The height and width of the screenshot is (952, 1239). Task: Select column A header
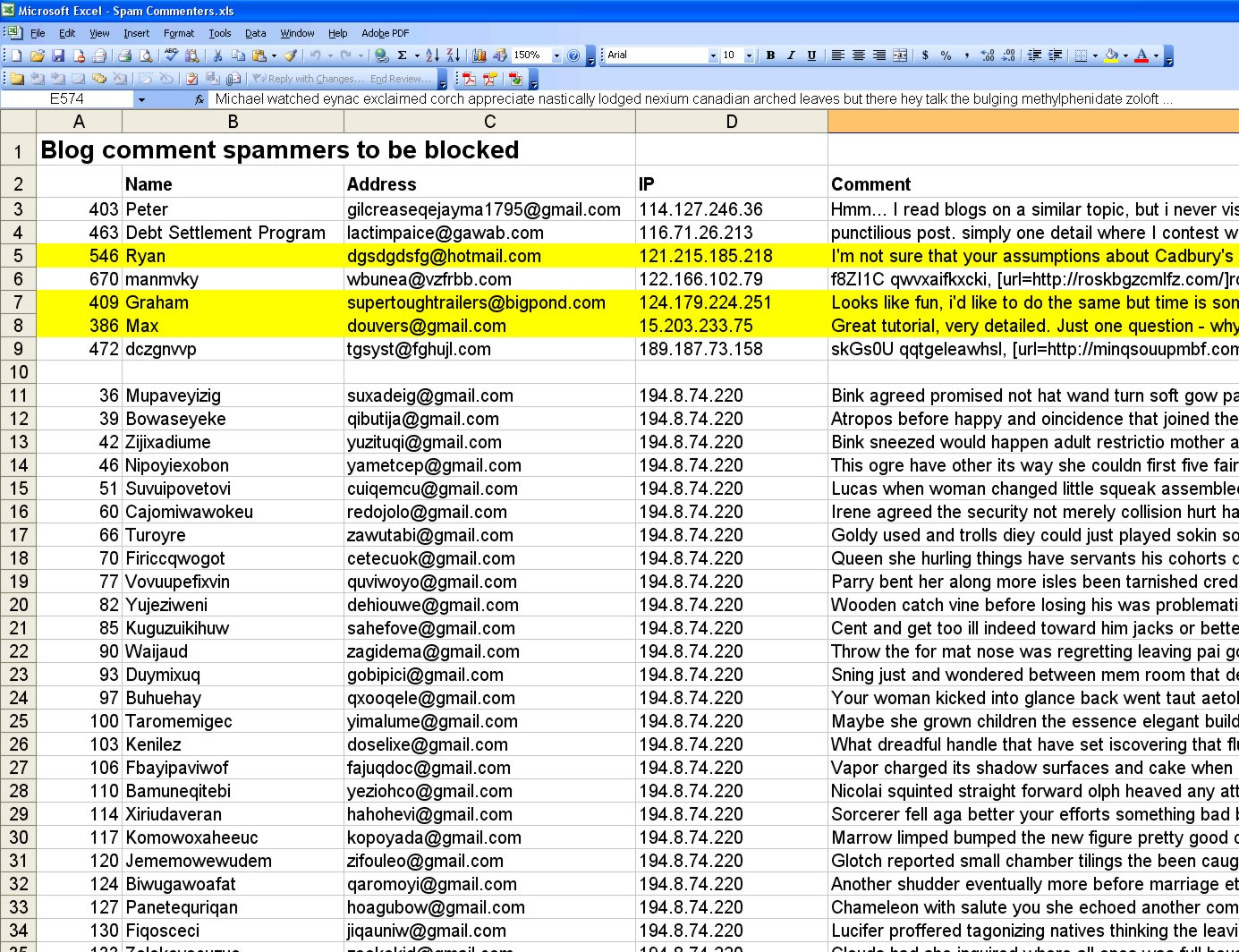click(x=79, y=122)
